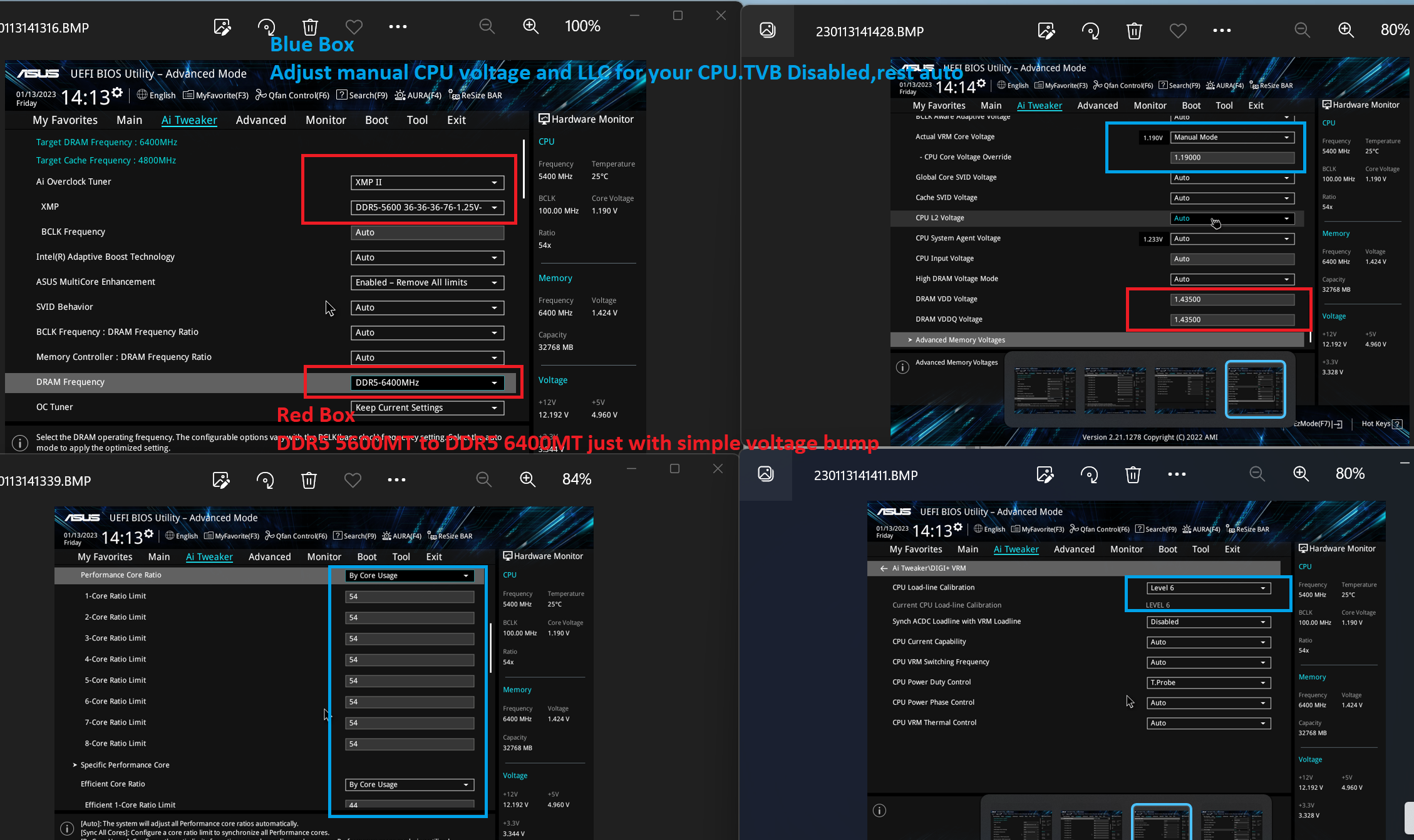1414x840 pixels.
Task: Zoom in on 230113141411.BMP window
Action: coord(1301,474)
